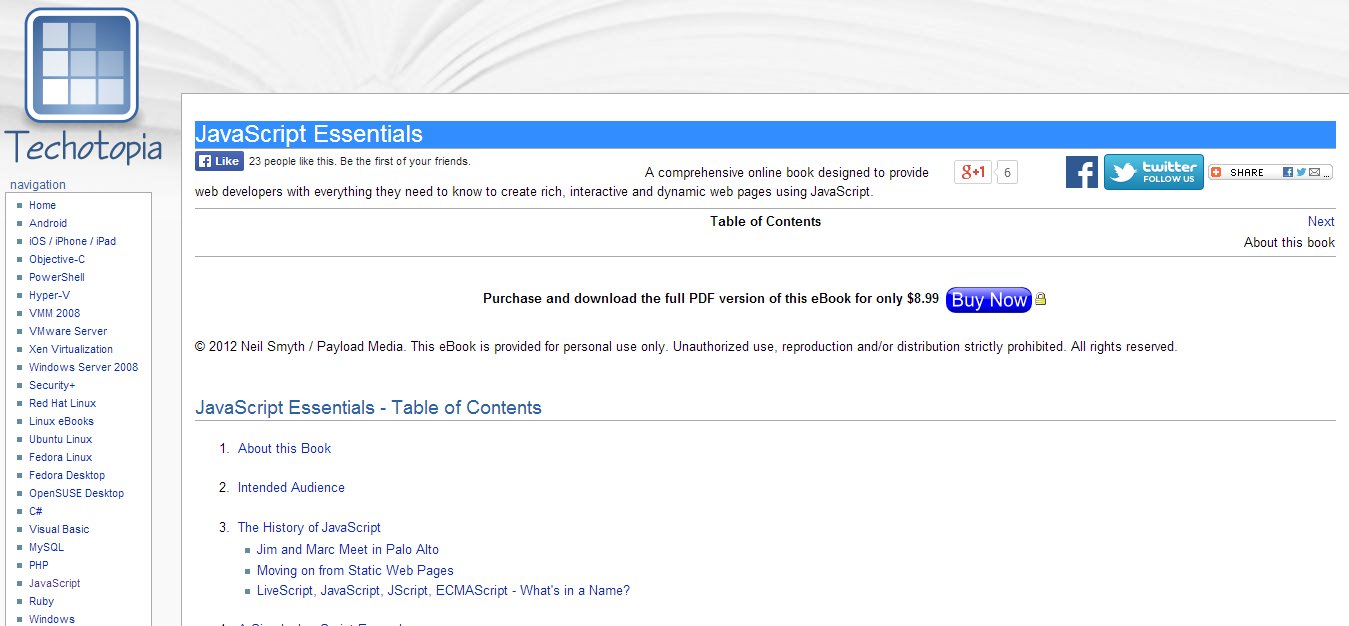Screen dimensions: 1349x626
Task: Open the Facebook page icon
Action: [1081, 172]
